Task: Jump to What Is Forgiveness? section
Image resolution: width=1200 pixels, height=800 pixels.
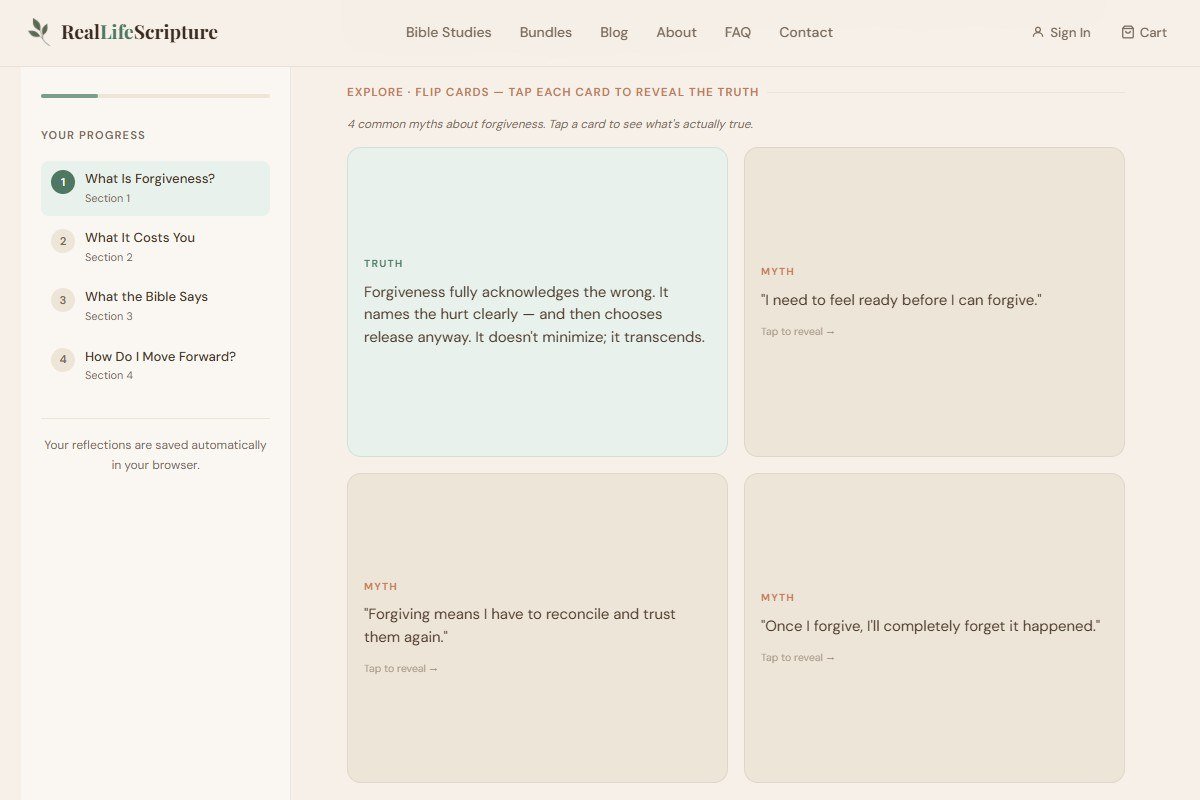Action: tap(155, 188)
